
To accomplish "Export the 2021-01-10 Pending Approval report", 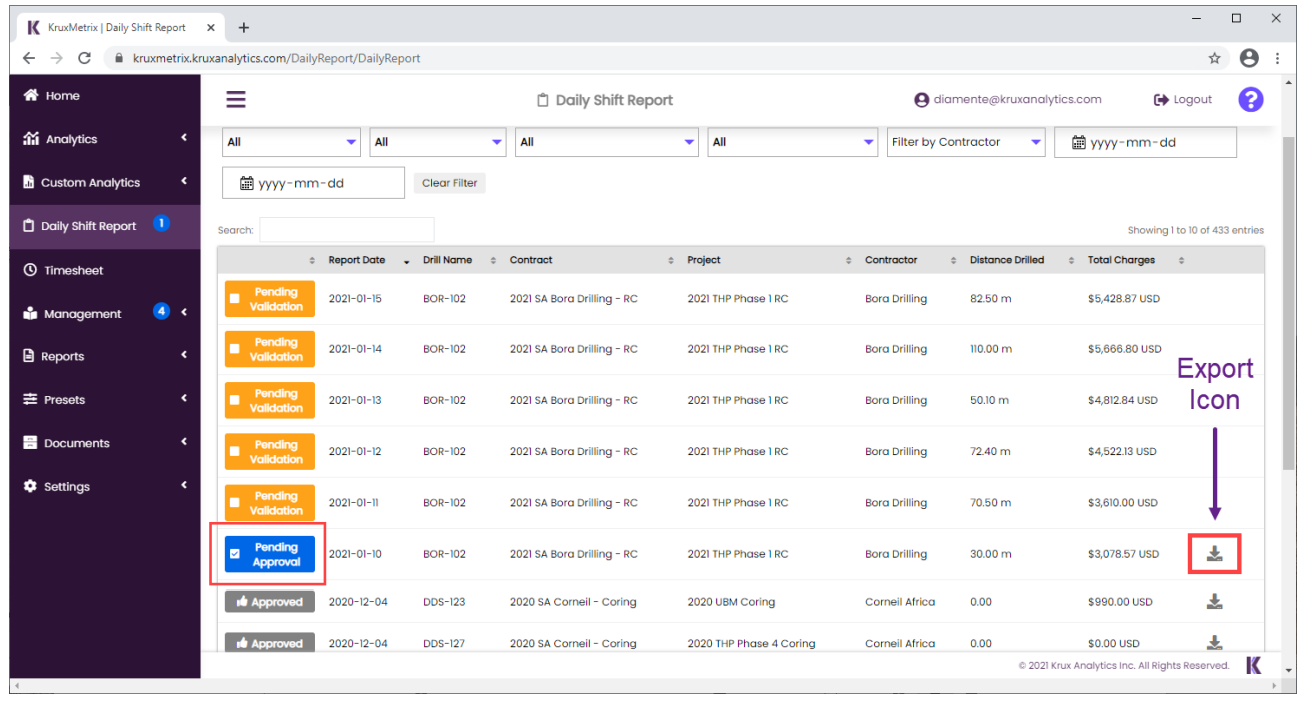I will pos(1214,554).
